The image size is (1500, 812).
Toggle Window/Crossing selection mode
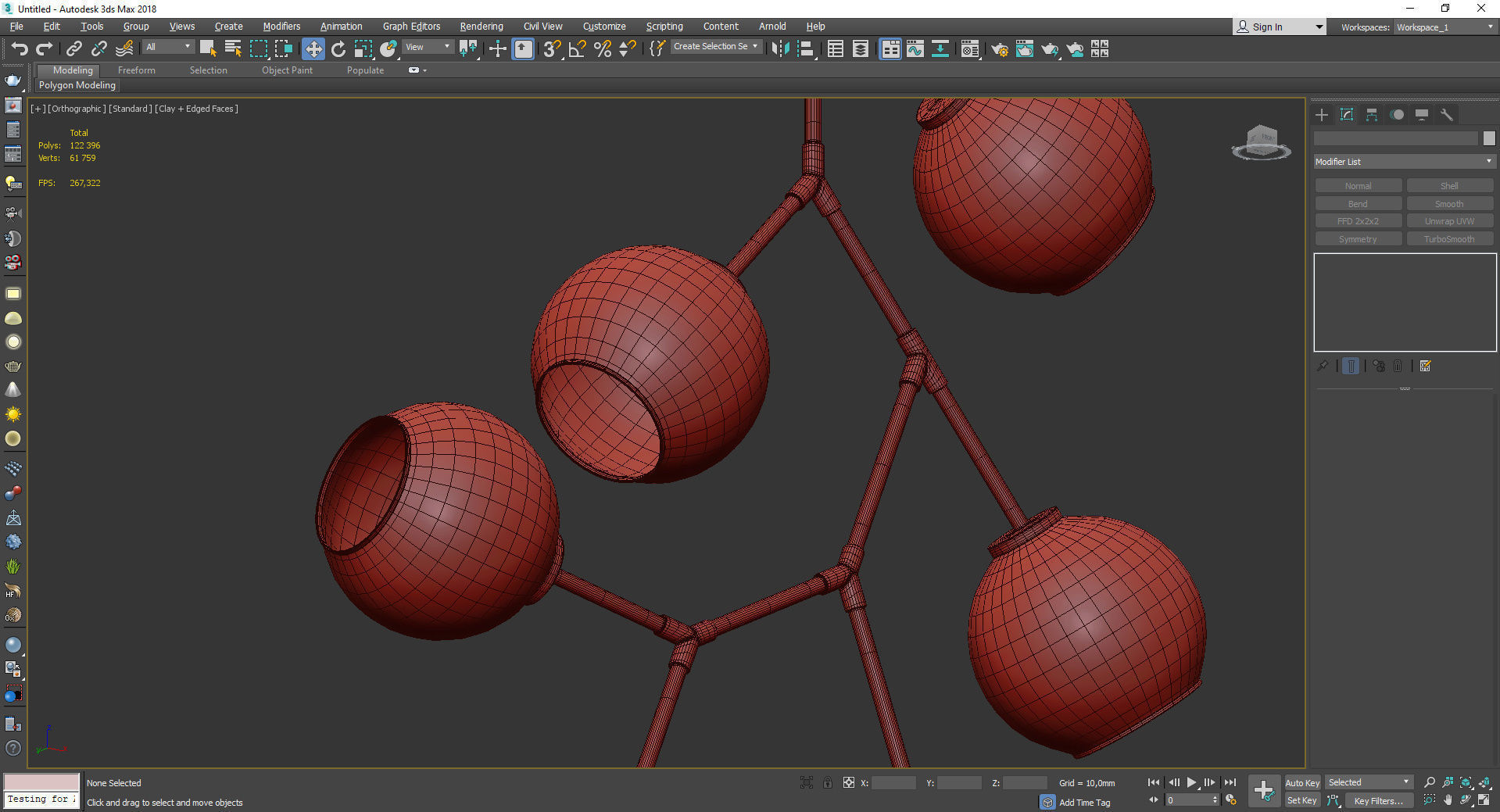(284, 49)
